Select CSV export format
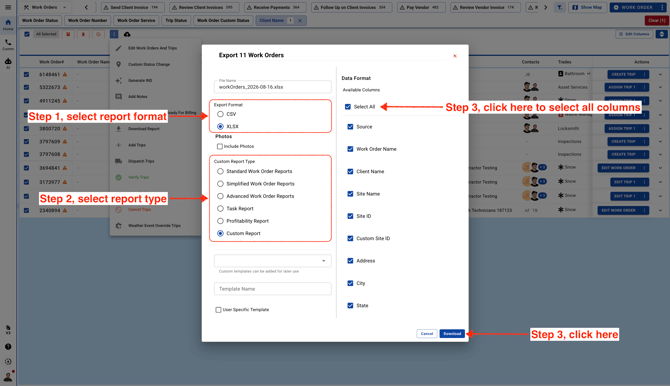The image size is (670, 386). tap(220, 114)
